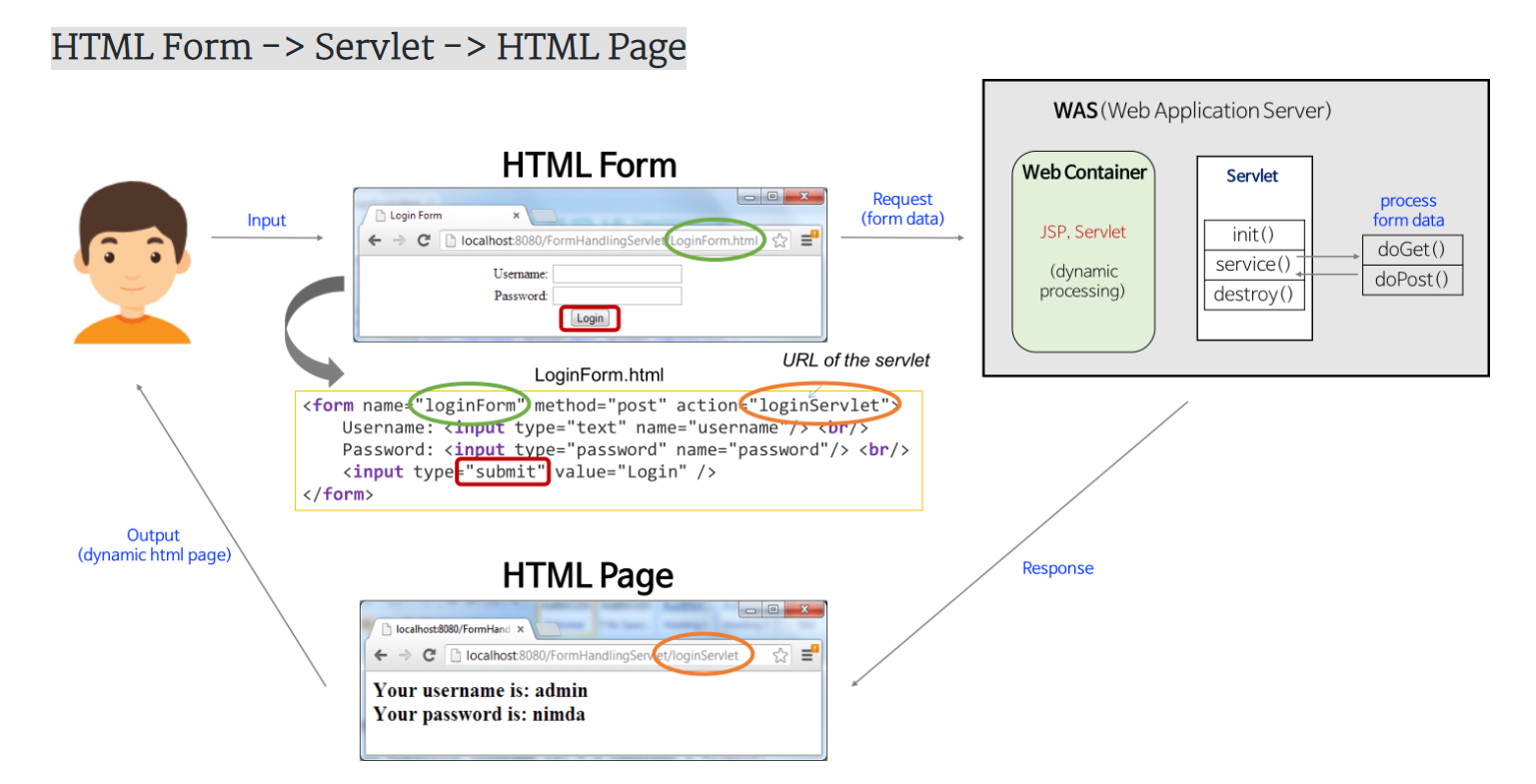The width and height of the screenshot is (1536, 784).
Task: Click the Password input field
Action: pyautogui.click(x=617, y=295)
